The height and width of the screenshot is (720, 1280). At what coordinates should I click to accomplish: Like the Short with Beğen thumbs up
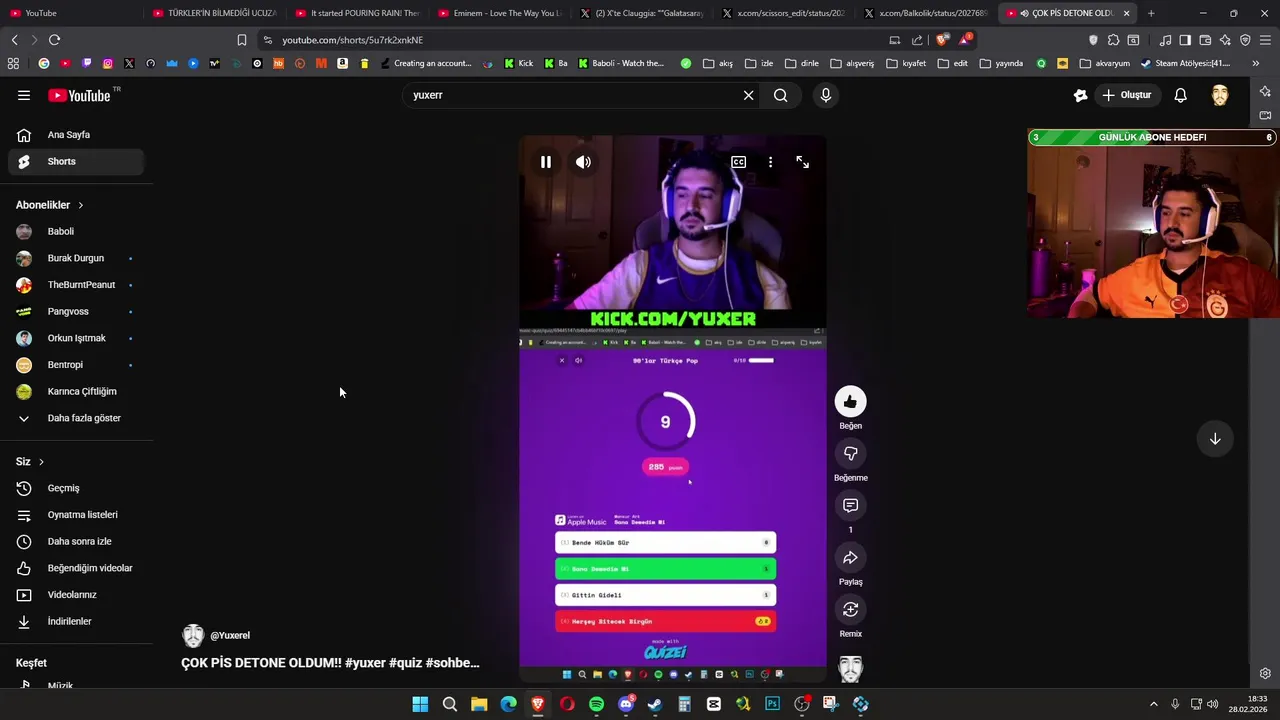point(850,402)
